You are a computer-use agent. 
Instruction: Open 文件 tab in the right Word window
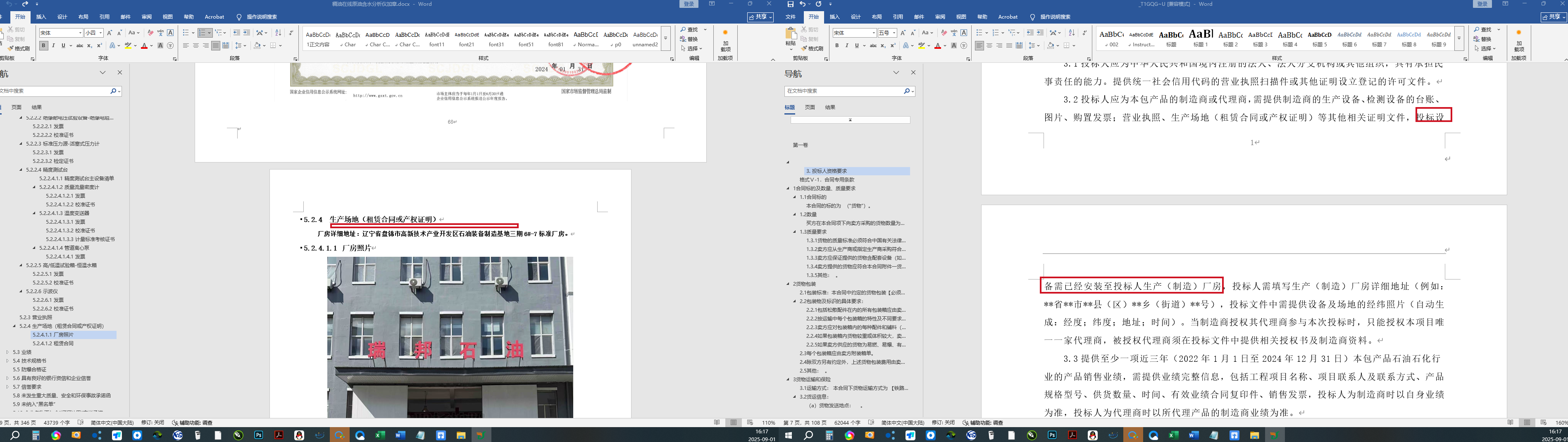coord(791,17)
